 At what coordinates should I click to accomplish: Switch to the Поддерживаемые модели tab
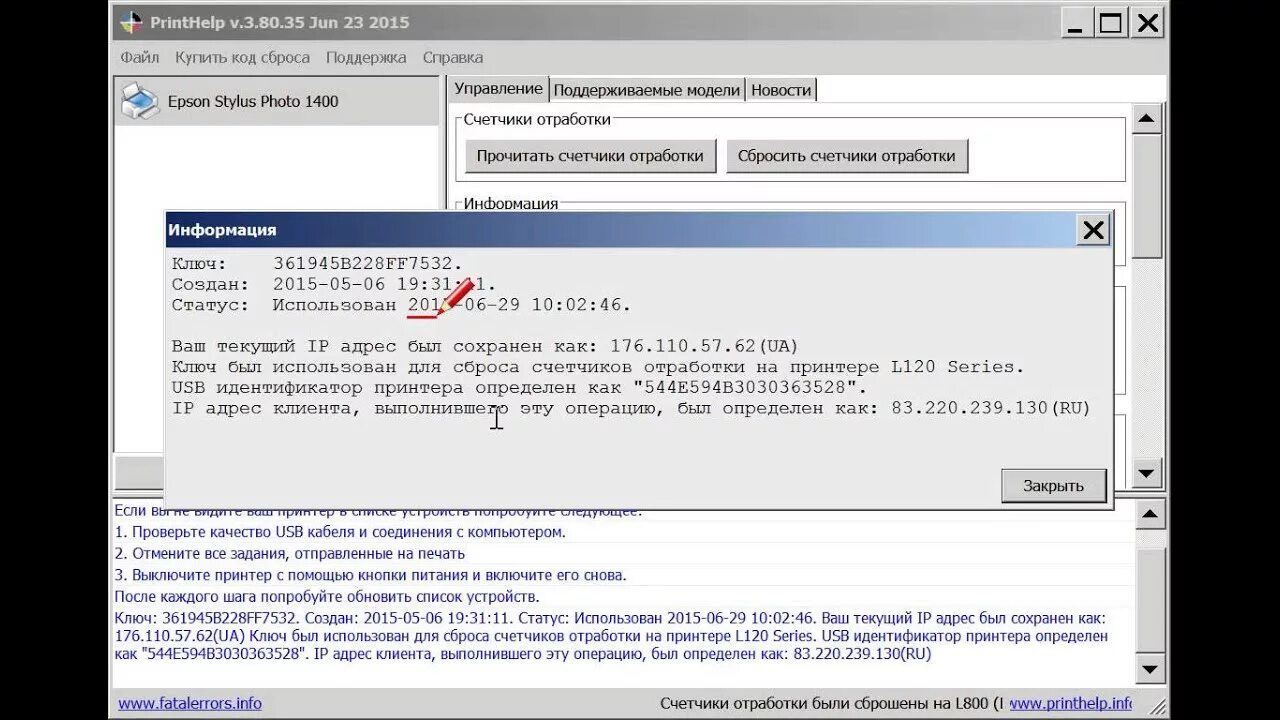point(647,90)
